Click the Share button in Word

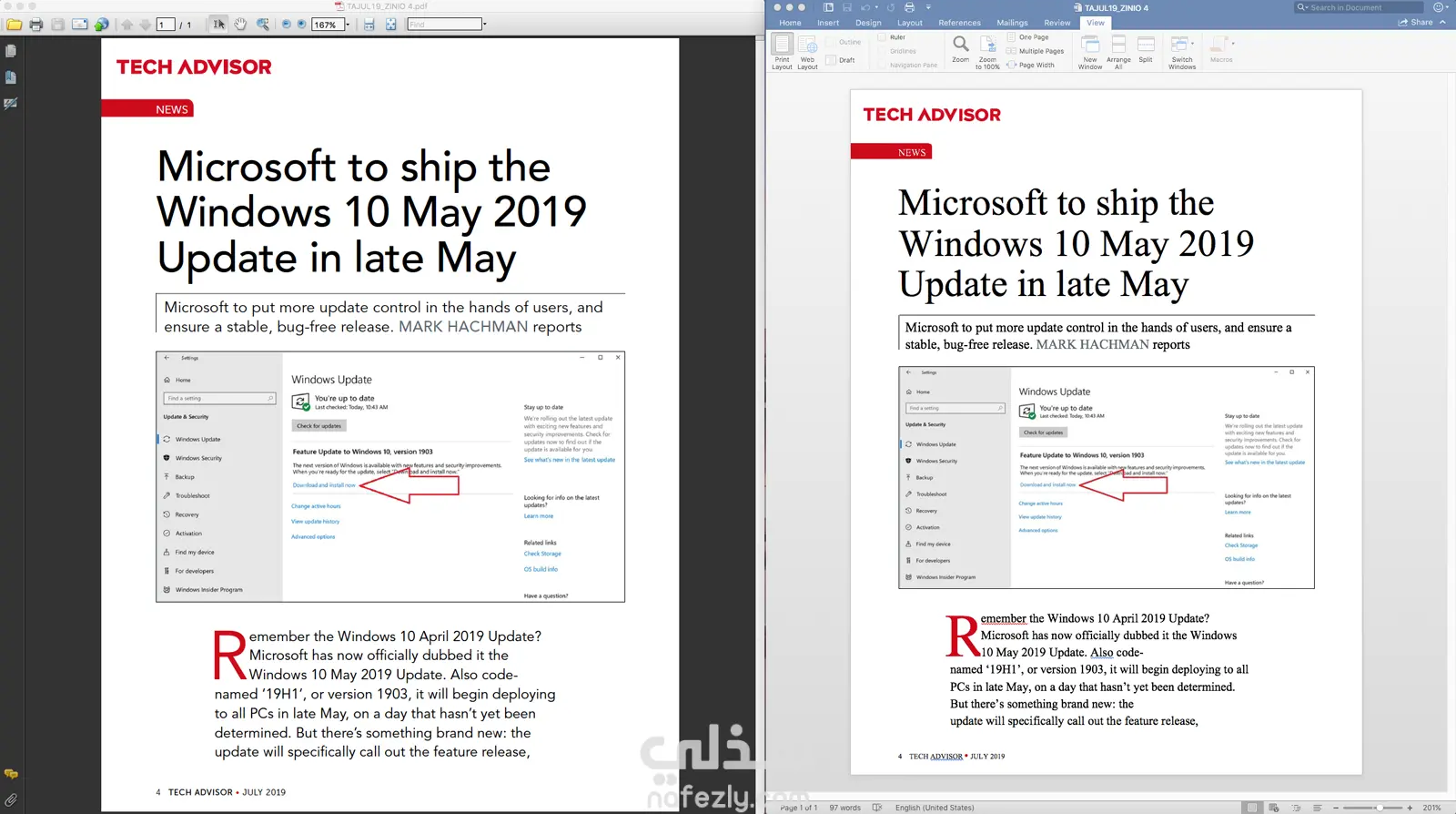click(x=1416, y=22)
